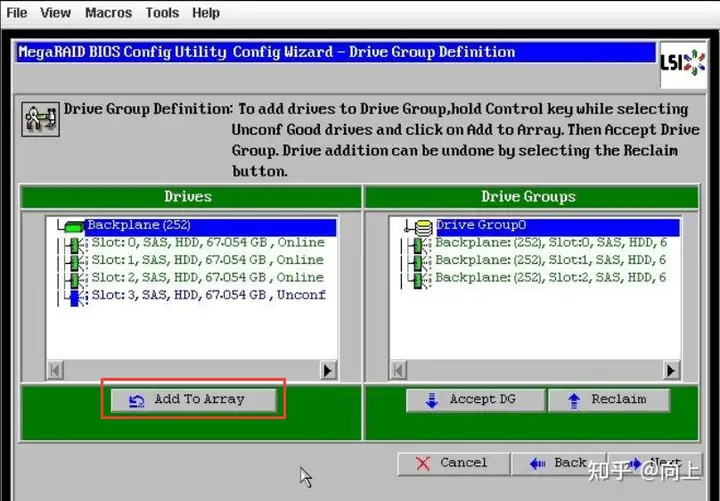This screenshot has width=720, height=501.
Task: Click the LSI logo icon
Action: pyautogui.click(x=683, y=64)
